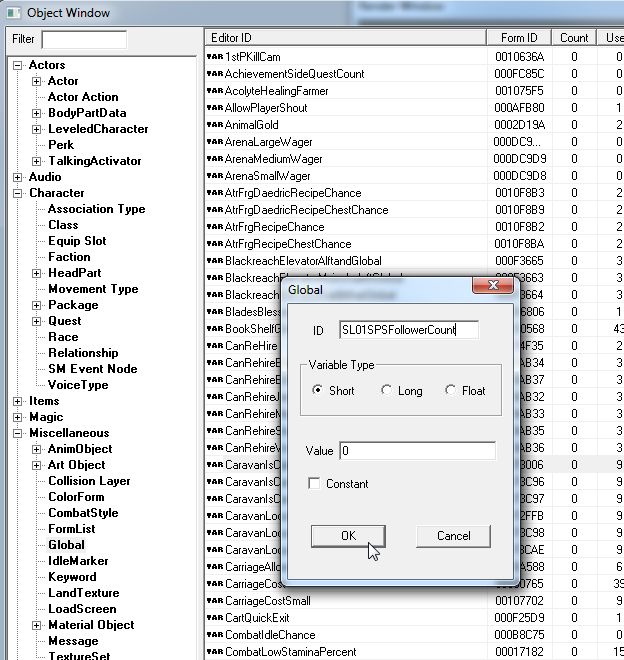Select the Keyword tree item
The width and height of the screenshot is (624, 660).
click(72, 577)
